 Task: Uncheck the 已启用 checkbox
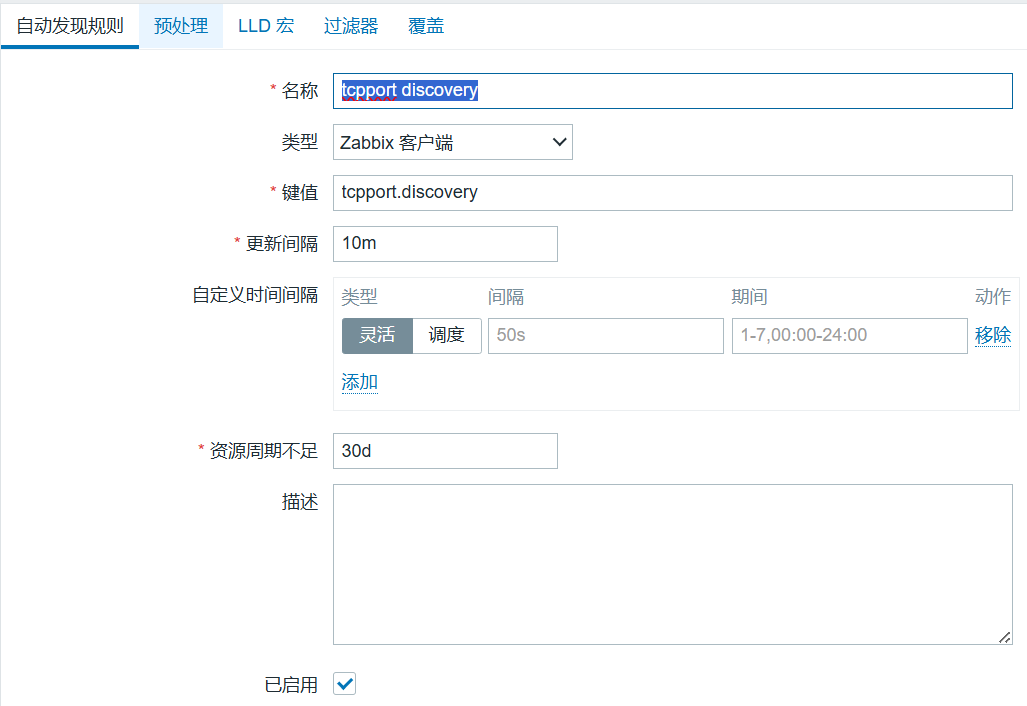[x=345, y=684]
